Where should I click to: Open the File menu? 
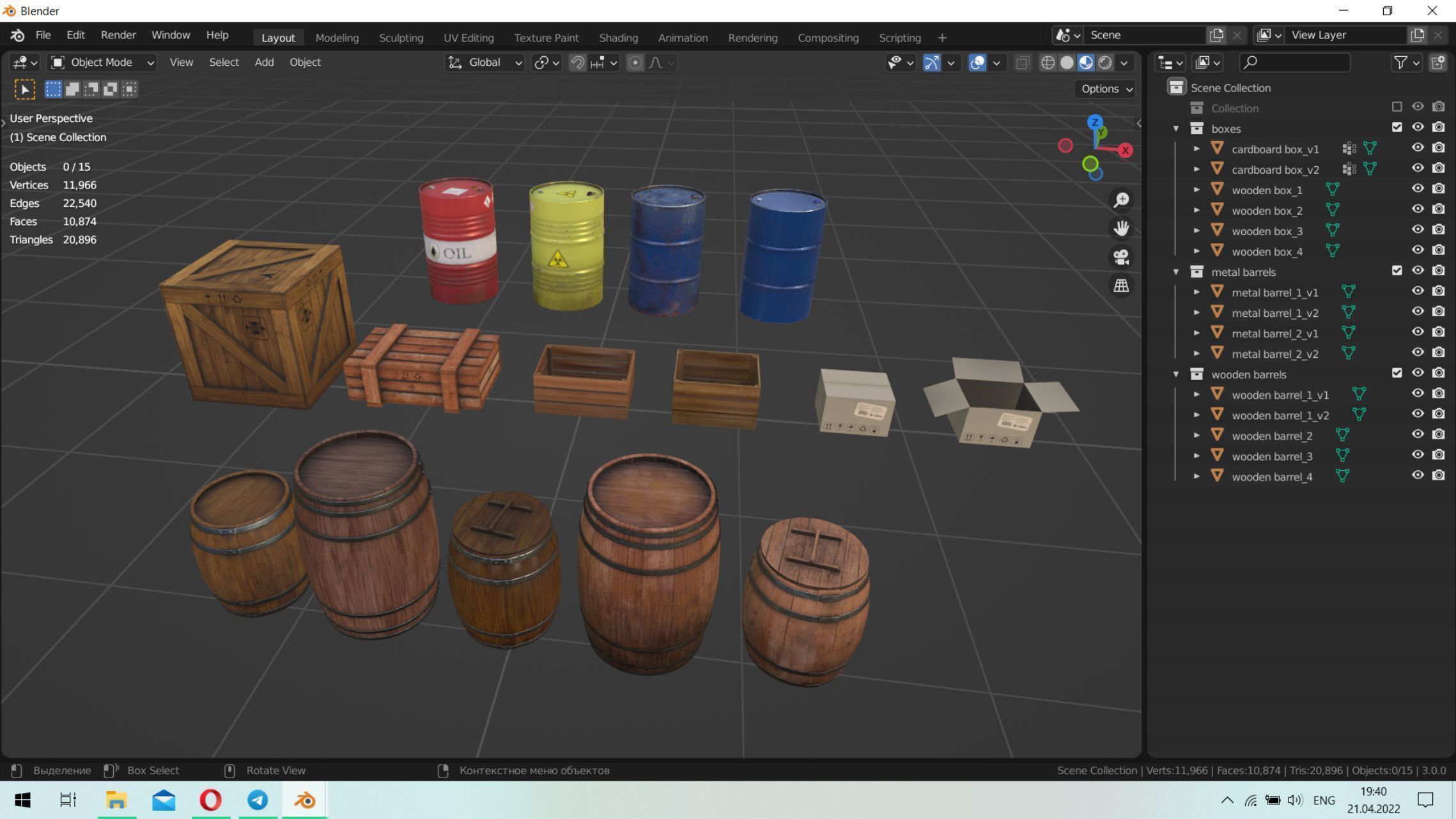click(43, 35)
